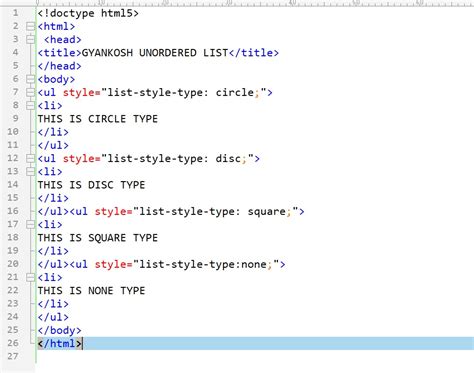Collapse the disc <ul> fold marker on line 12
Image resolution: width=474 pixels, height=373 pixels.
30,158
